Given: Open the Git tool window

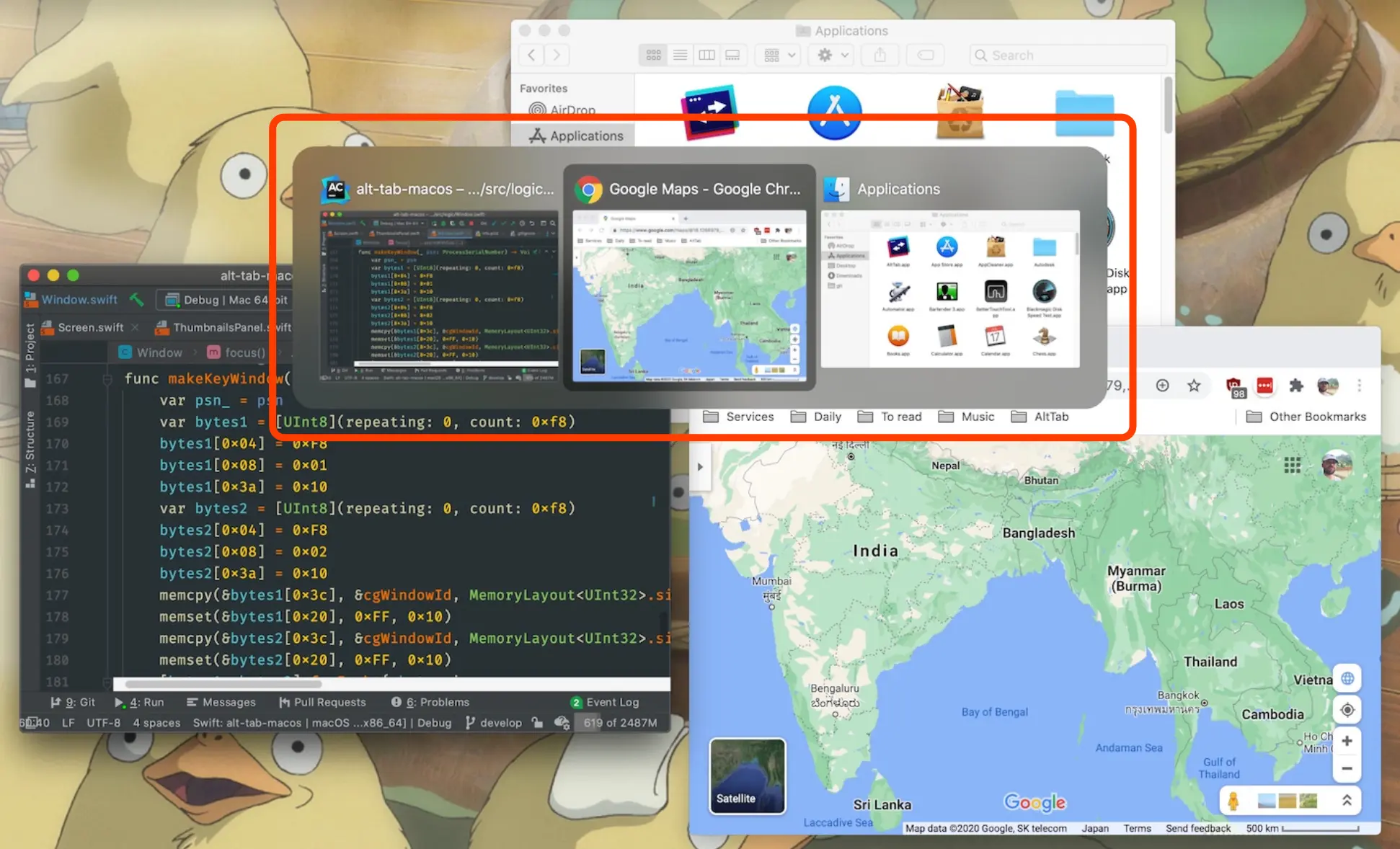Looking at the screenshot, I should 73,702.
